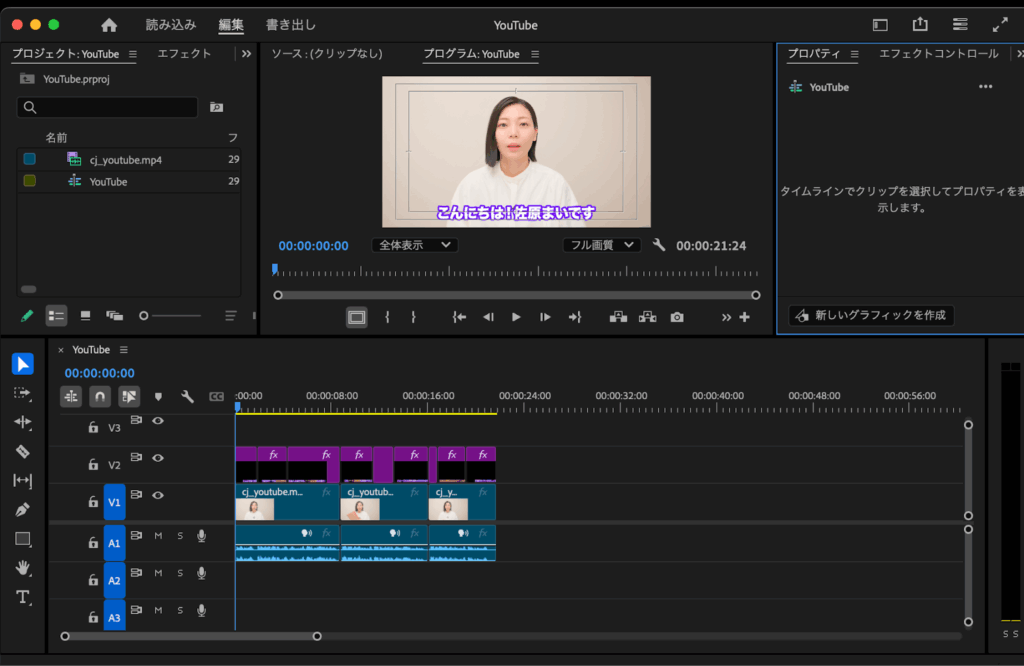Click the project panel search field
This screenshot has height=666, width=1024.
point(108,107)
